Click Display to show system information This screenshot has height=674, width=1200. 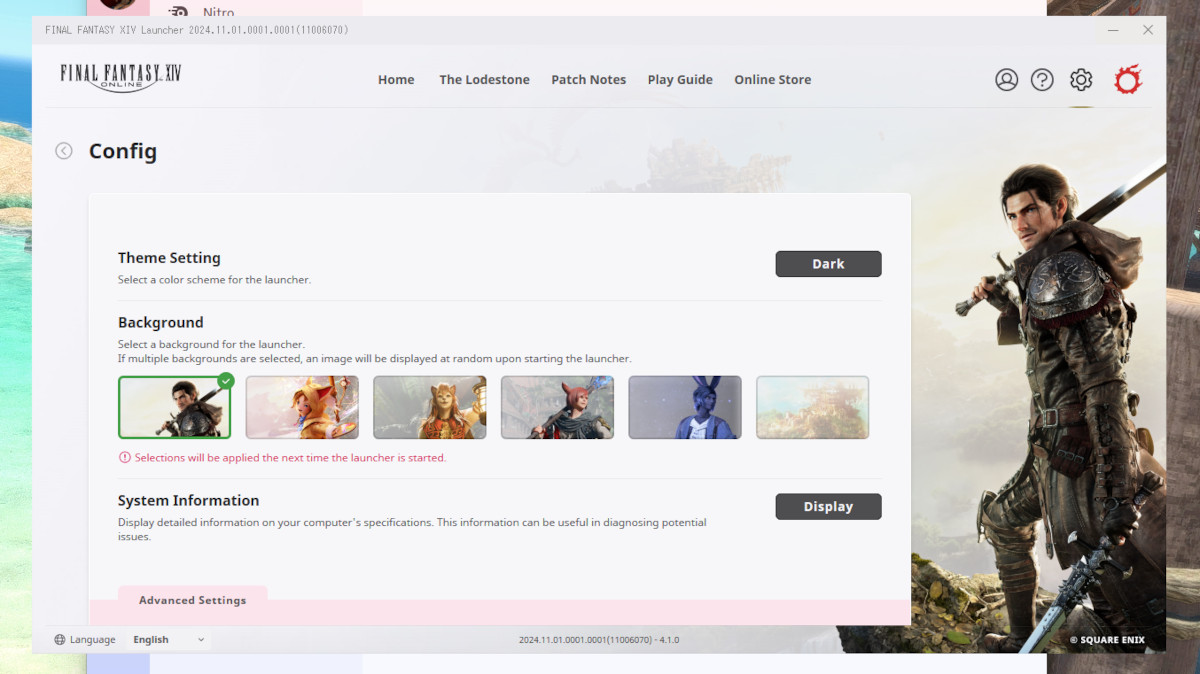[828, 506]
